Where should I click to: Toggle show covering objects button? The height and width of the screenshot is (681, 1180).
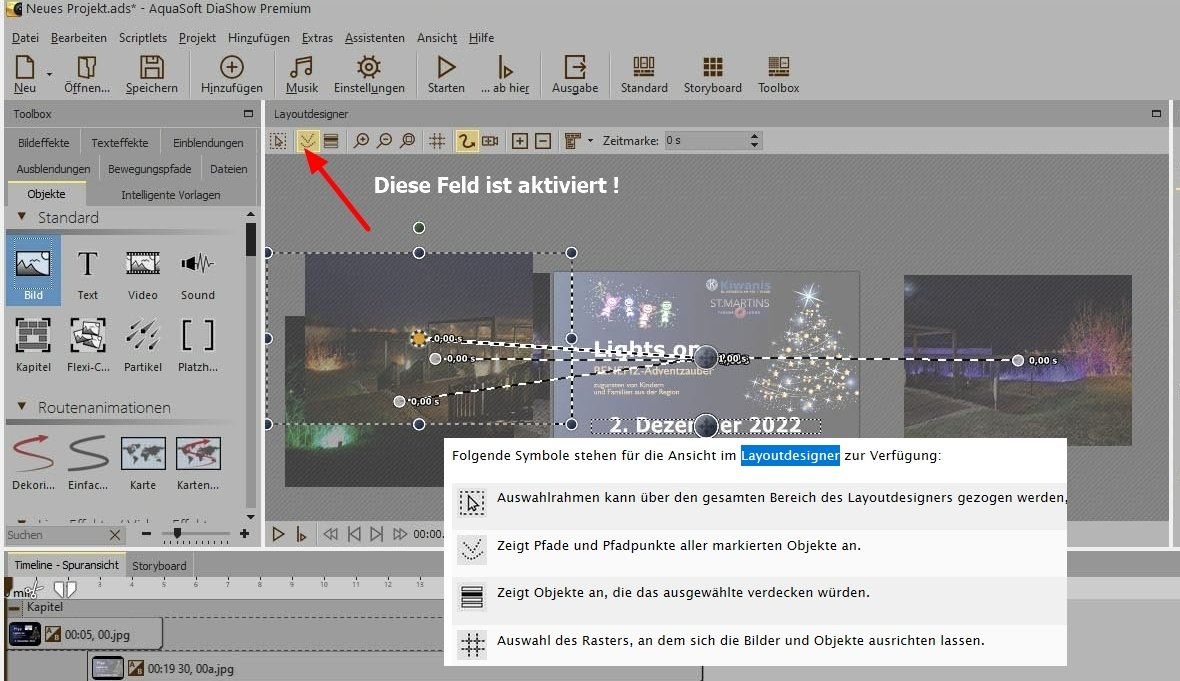click(330, 141)
